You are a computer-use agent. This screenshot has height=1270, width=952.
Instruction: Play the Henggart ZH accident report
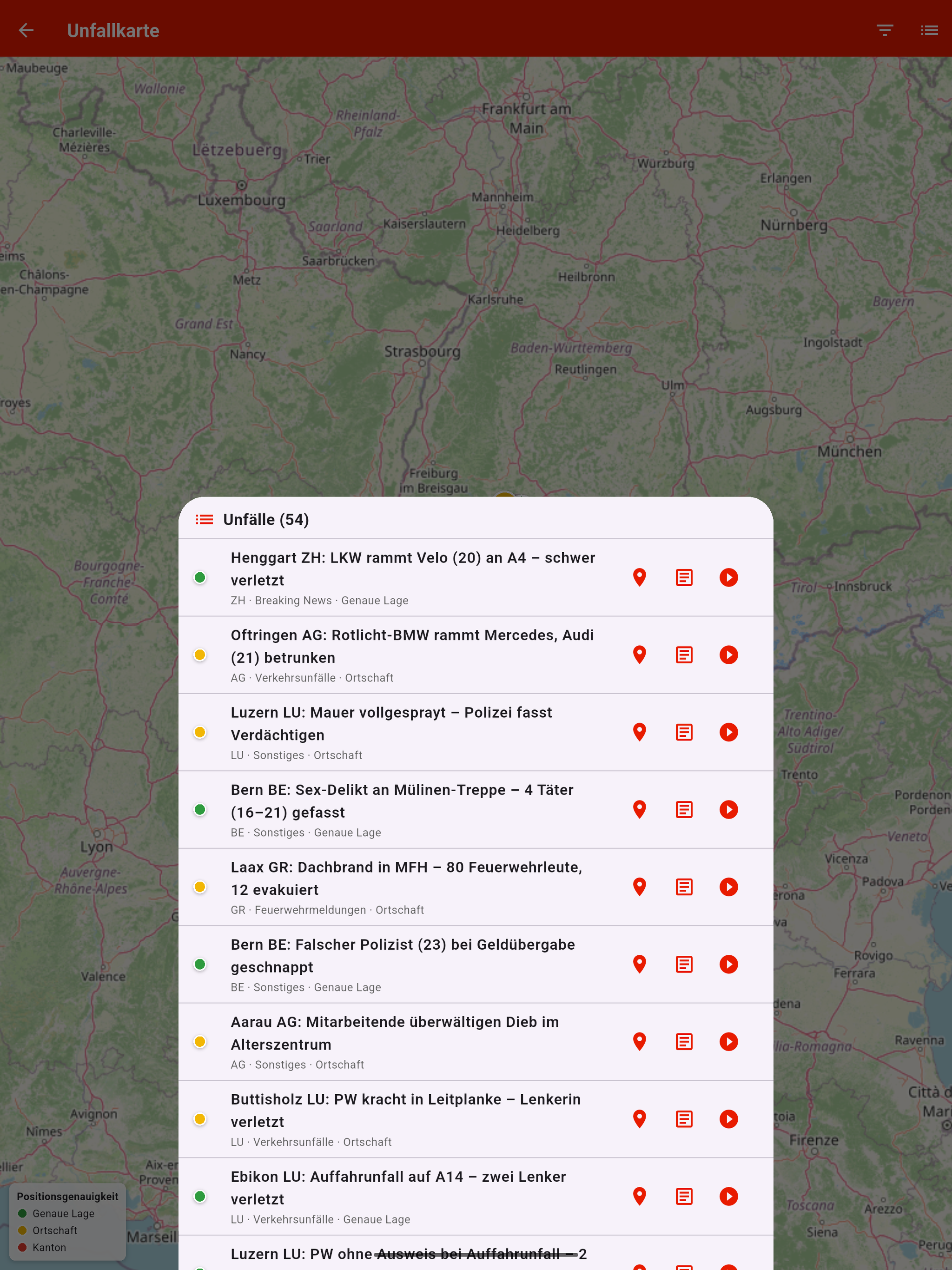click(x=728, y=577)
